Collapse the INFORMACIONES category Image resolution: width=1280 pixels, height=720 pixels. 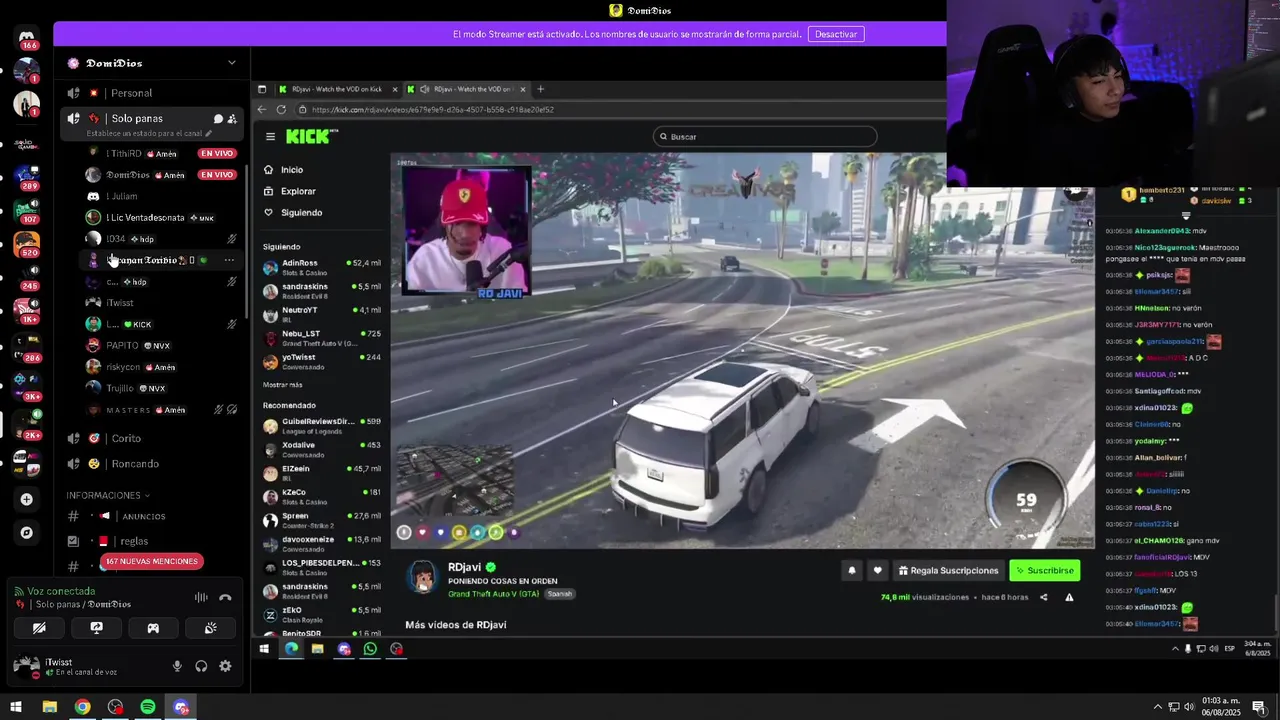[x=108, y=495]
